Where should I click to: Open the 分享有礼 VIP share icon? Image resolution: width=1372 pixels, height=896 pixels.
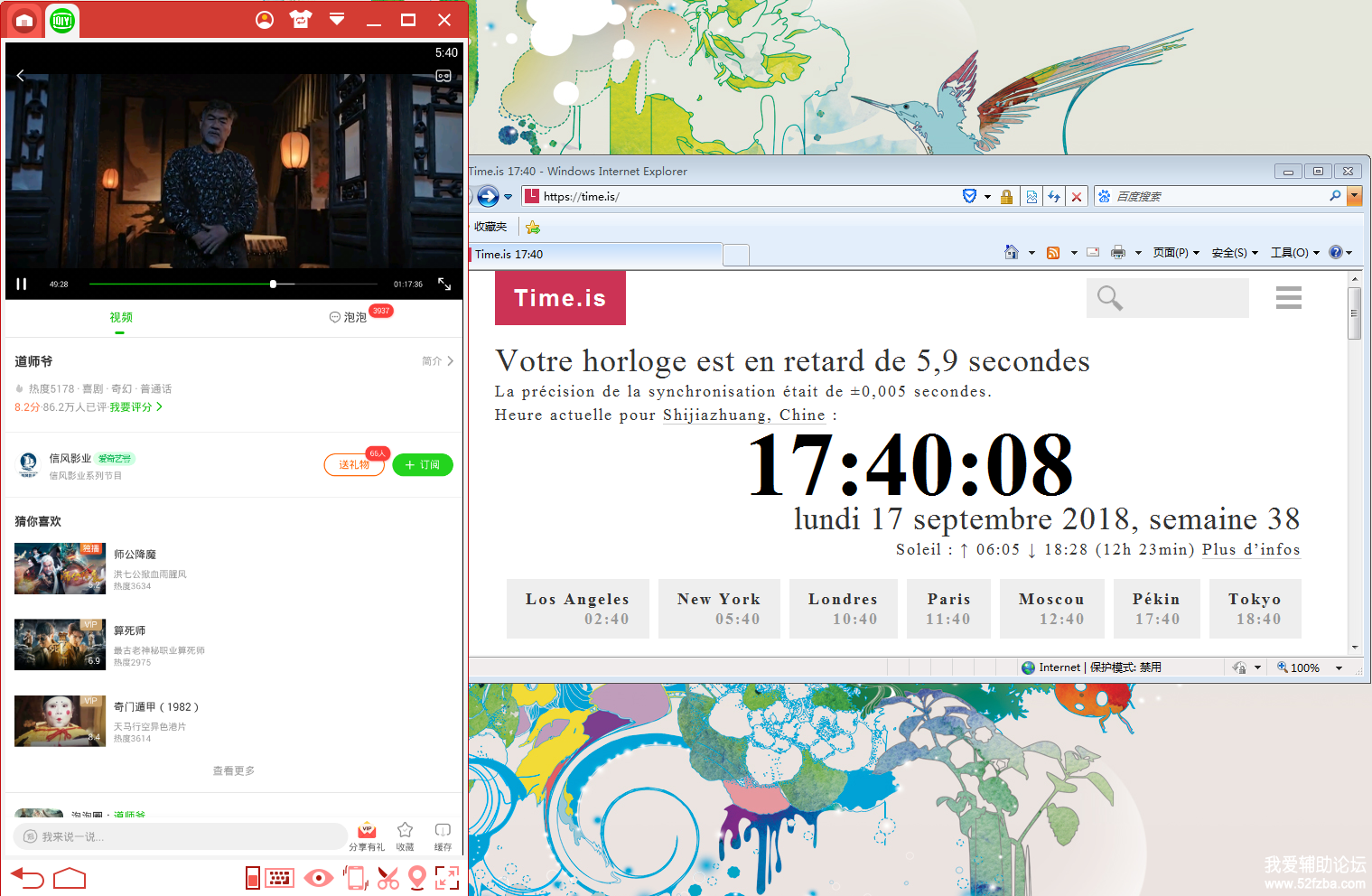point(367,835)
